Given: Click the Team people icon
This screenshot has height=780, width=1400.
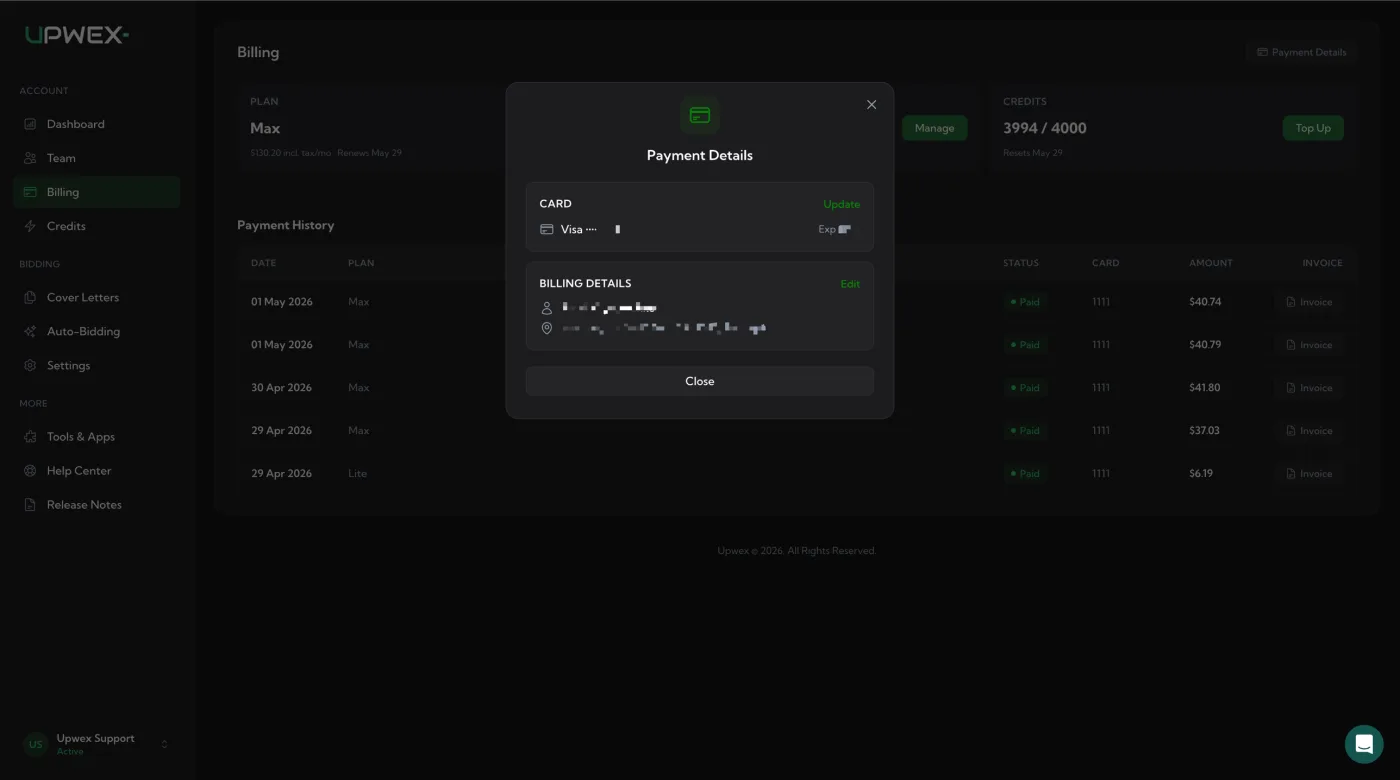Looking at the screenshot, I should pos(29,158).
